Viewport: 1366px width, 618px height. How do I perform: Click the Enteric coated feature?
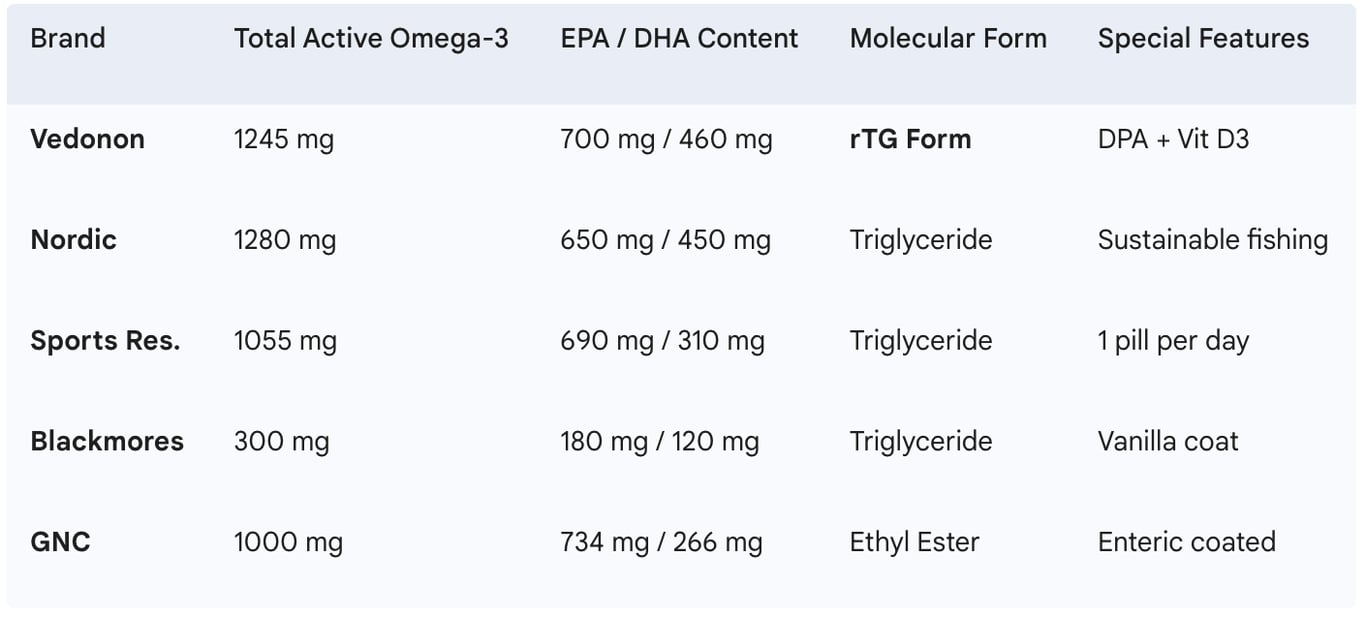pos(1187,542)
